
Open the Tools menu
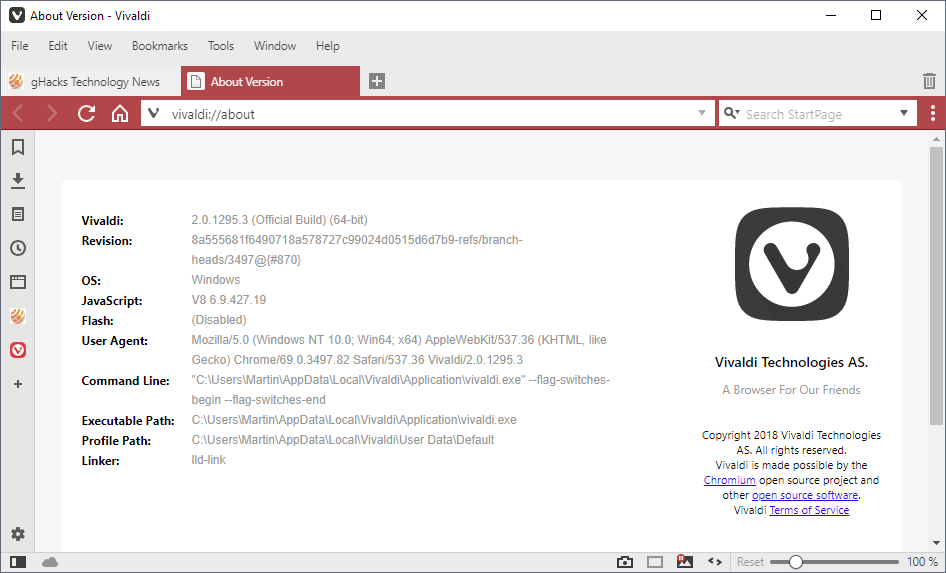221,46
